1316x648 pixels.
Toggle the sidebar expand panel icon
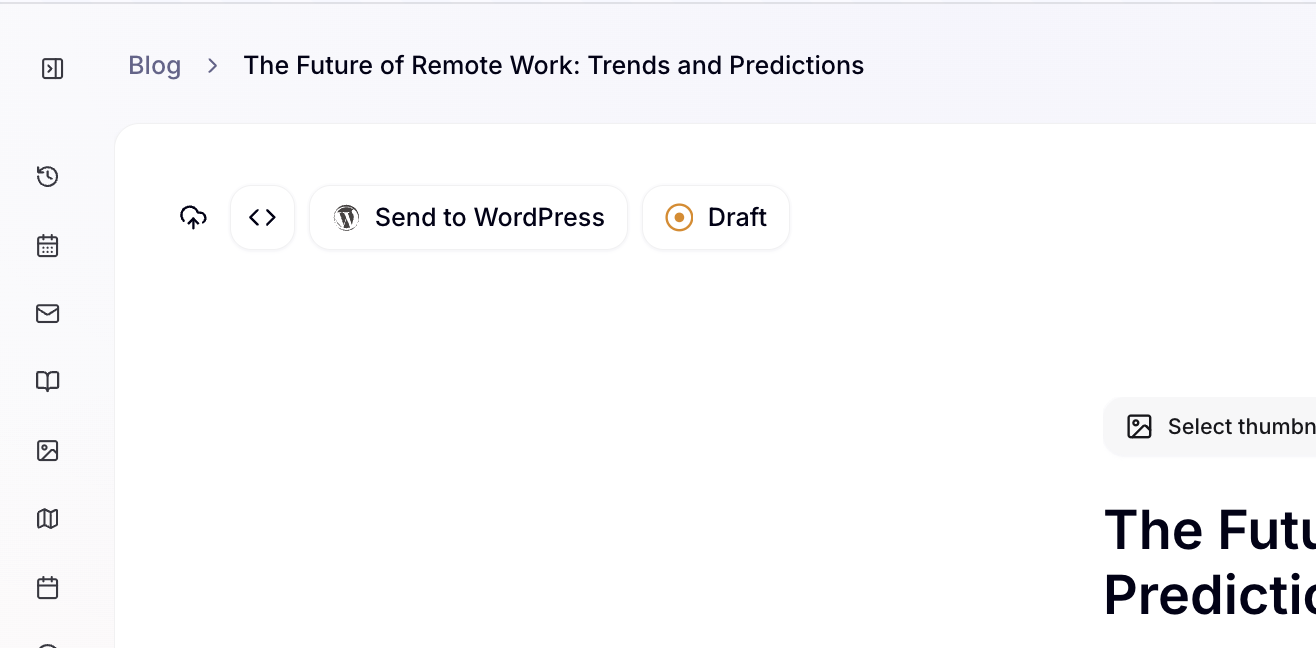tap(52, 68)
